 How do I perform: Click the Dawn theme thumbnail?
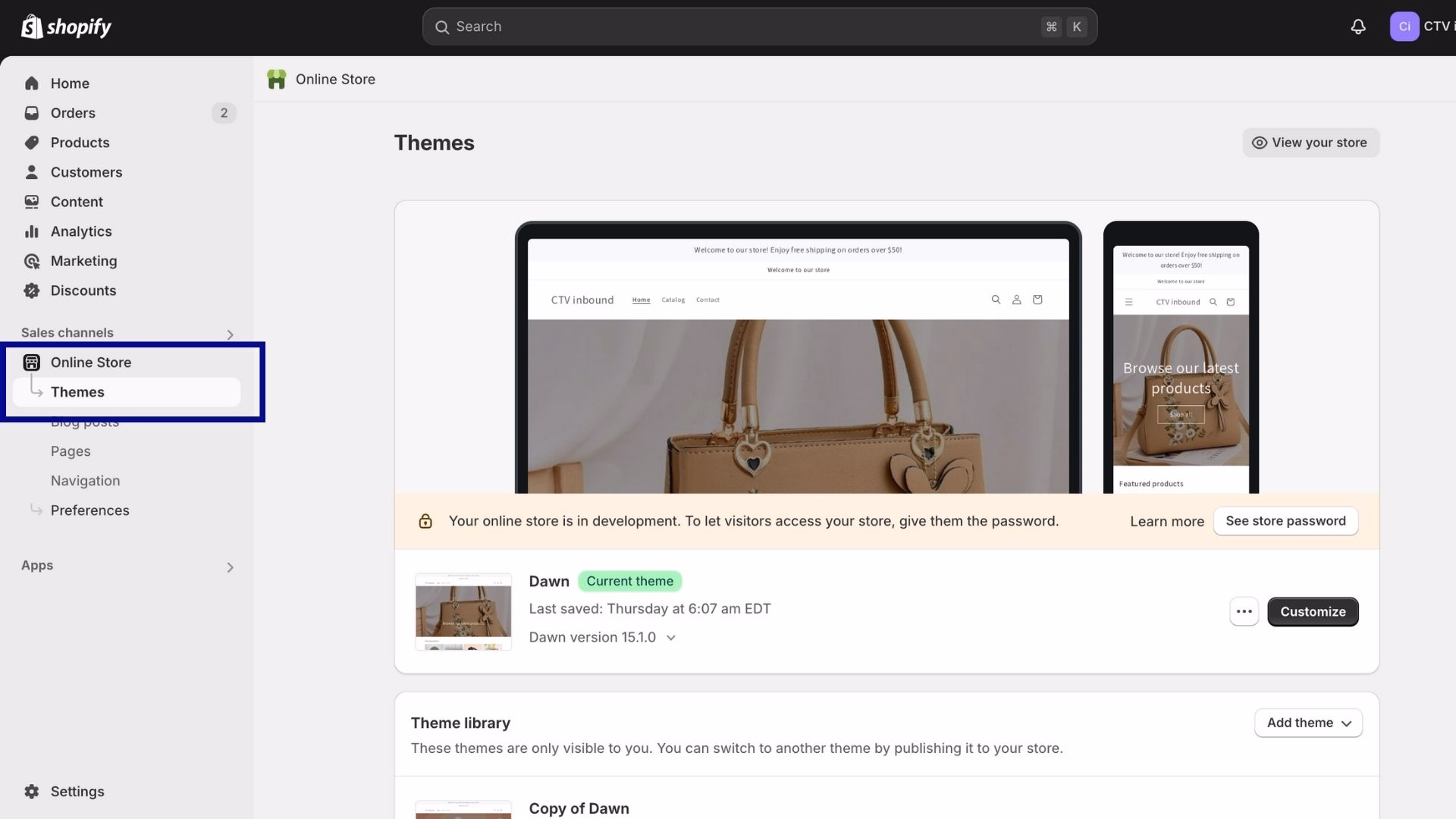point(463,612)
